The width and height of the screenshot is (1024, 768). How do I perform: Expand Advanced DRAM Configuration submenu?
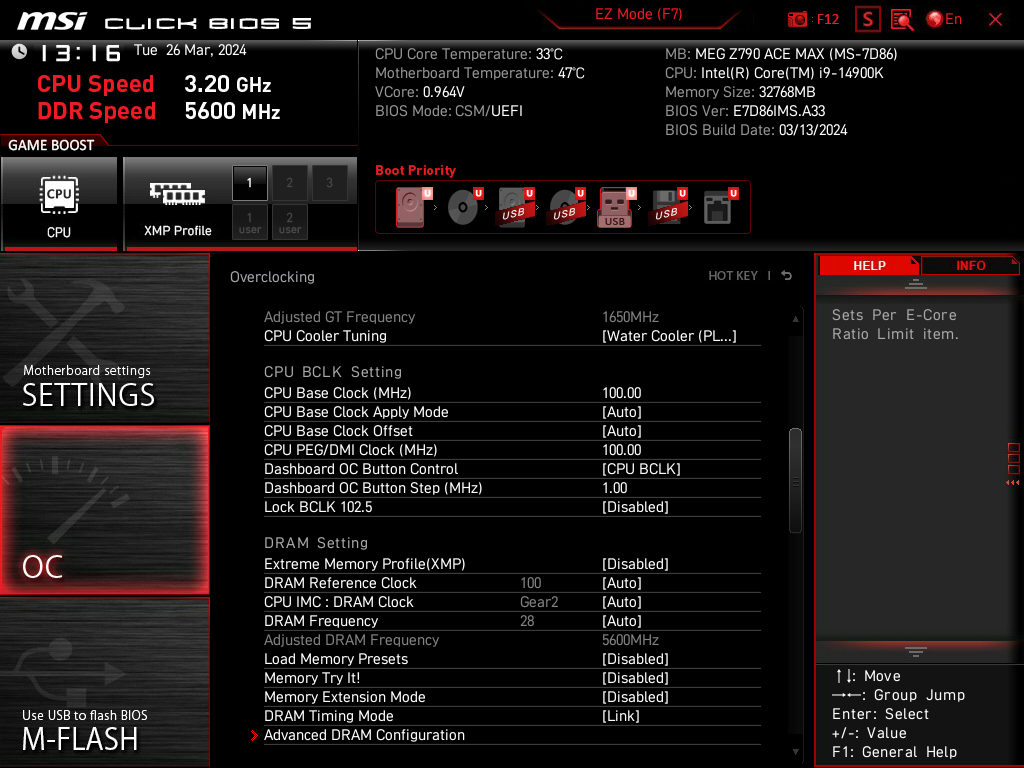pos(512,735)
